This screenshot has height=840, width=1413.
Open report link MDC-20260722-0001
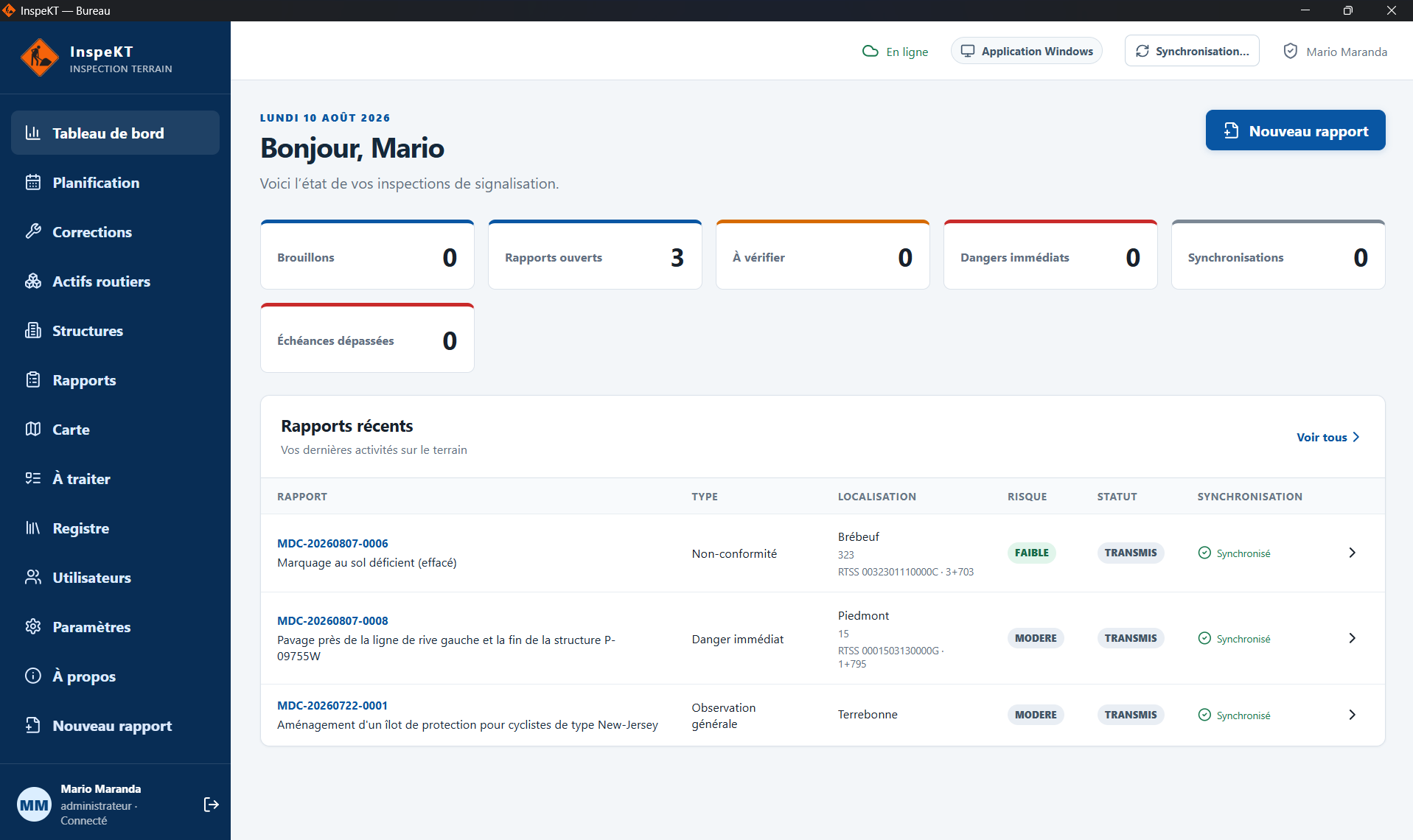point(332,705)
